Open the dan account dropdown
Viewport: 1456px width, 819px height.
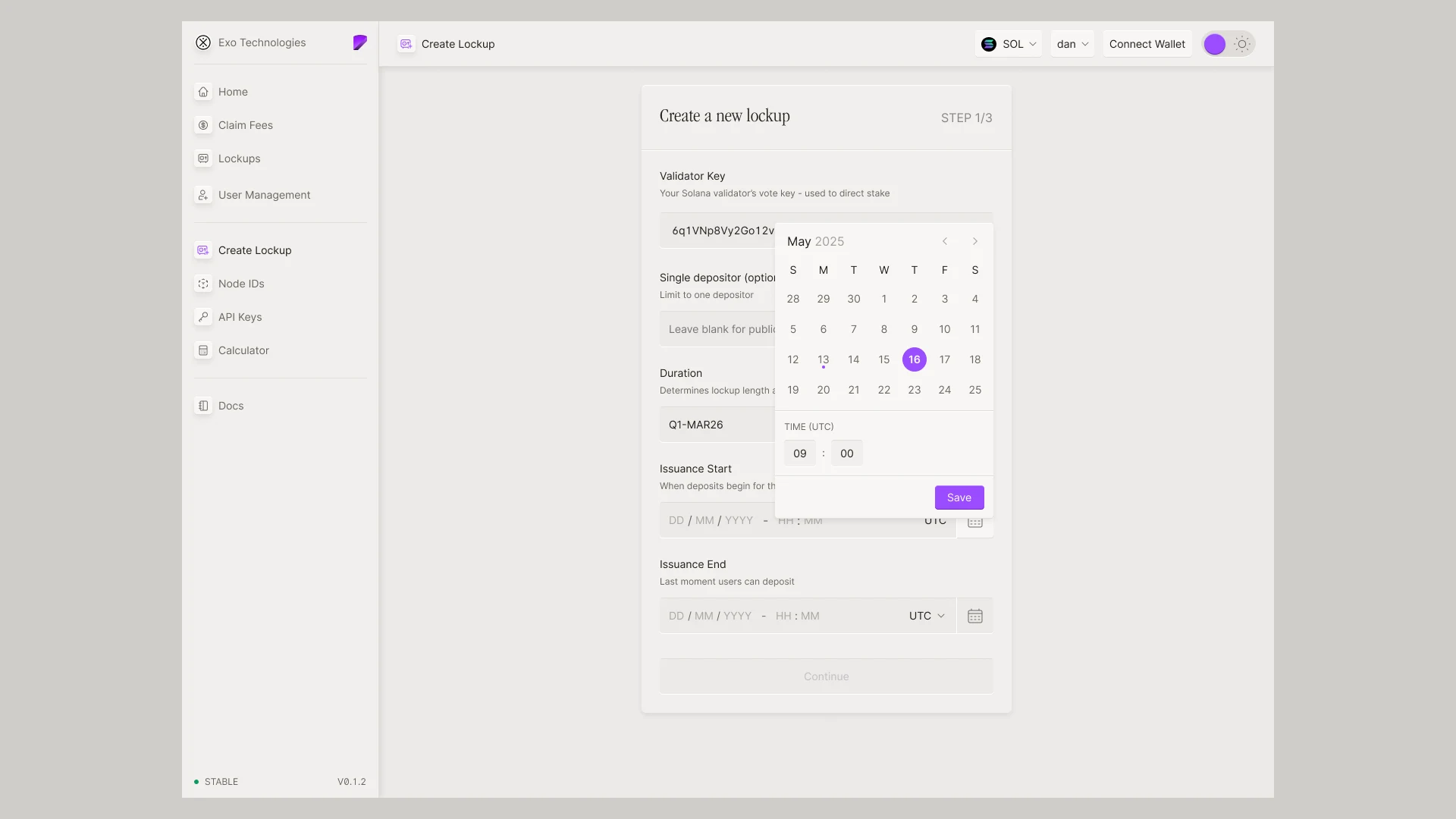click(1072, 44)
